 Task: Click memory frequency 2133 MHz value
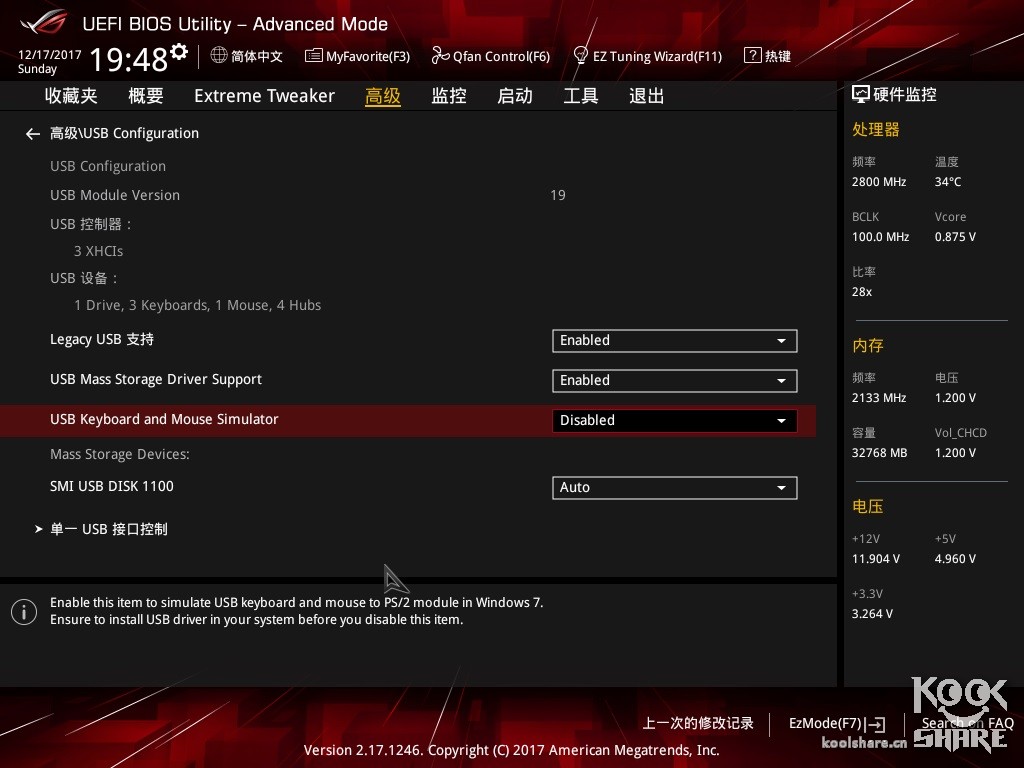point(879,398)
